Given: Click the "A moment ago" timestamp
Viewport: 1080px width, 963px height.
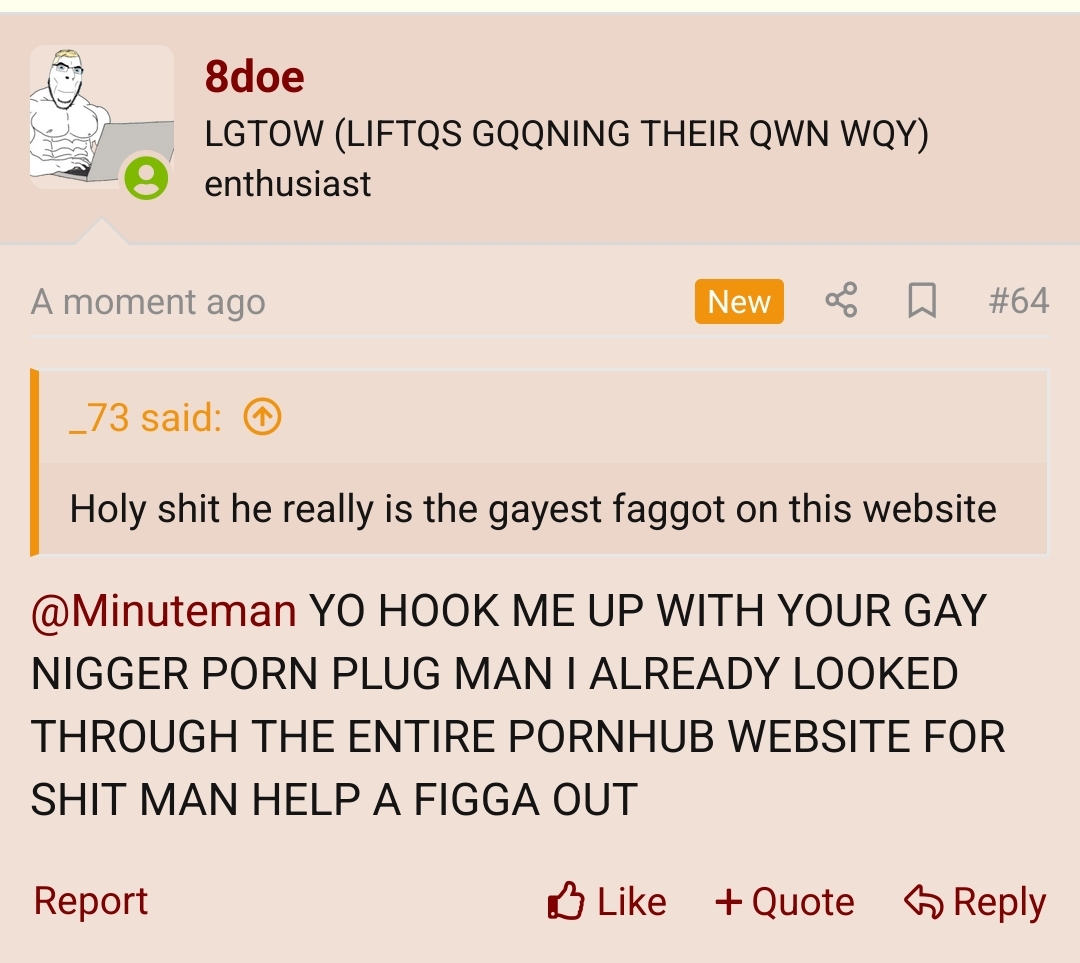Looking at the screenshot, I should [148, 302].
